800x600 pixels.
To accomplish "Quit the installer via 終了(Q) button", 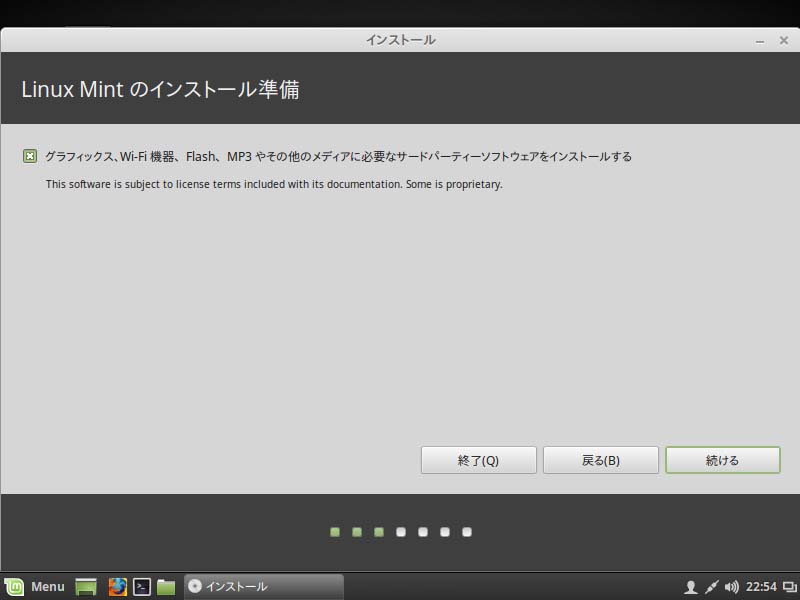I will tap(478, 460).
